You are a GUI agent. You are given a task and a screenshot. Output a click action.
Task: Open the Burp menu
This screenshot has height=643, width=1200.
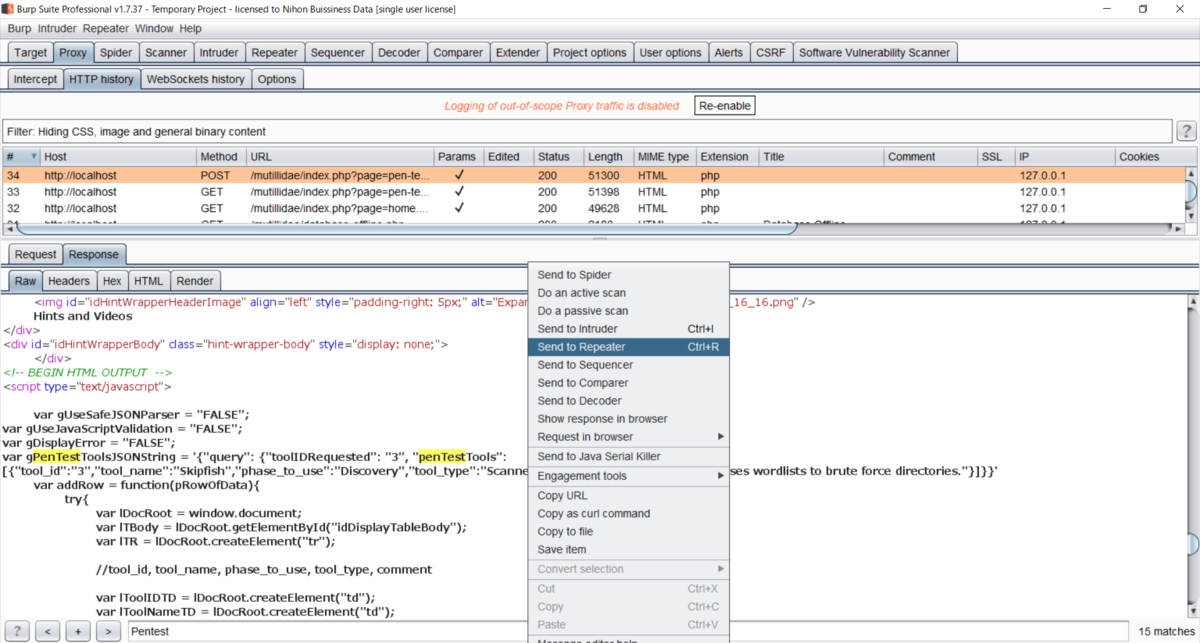[19, 29]
